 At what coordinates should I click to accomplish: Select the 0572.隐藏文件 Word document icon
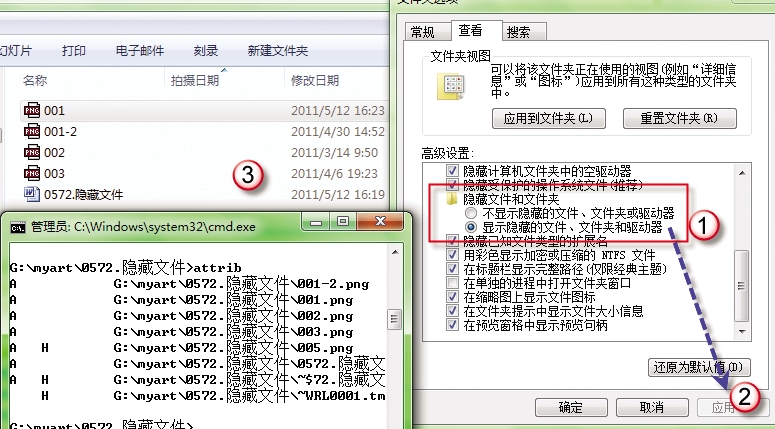(x=32, y=194)
